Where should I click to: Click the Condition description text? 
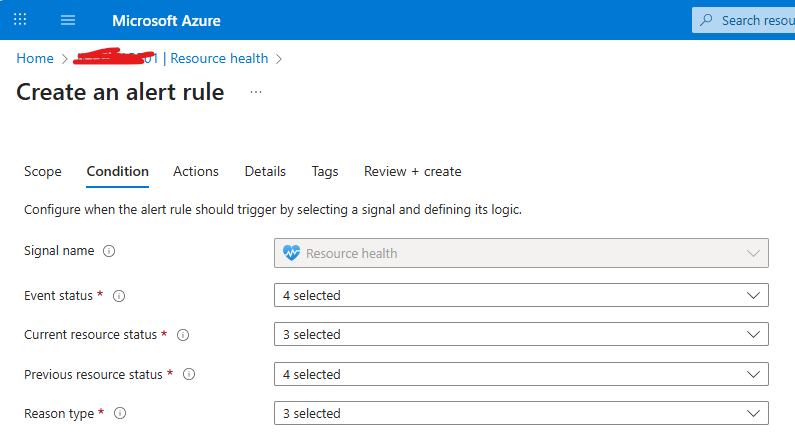point(273,209)
